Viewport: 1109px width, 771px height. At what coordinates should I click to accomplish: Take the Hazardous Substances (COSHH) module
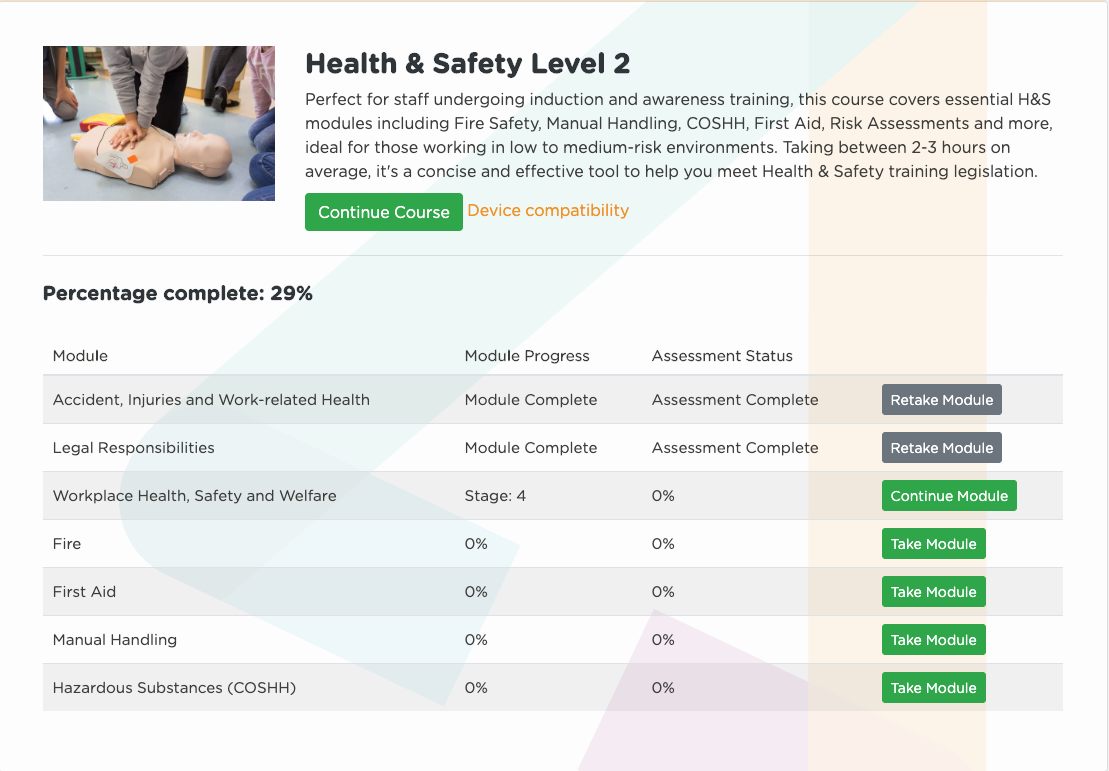934,688
